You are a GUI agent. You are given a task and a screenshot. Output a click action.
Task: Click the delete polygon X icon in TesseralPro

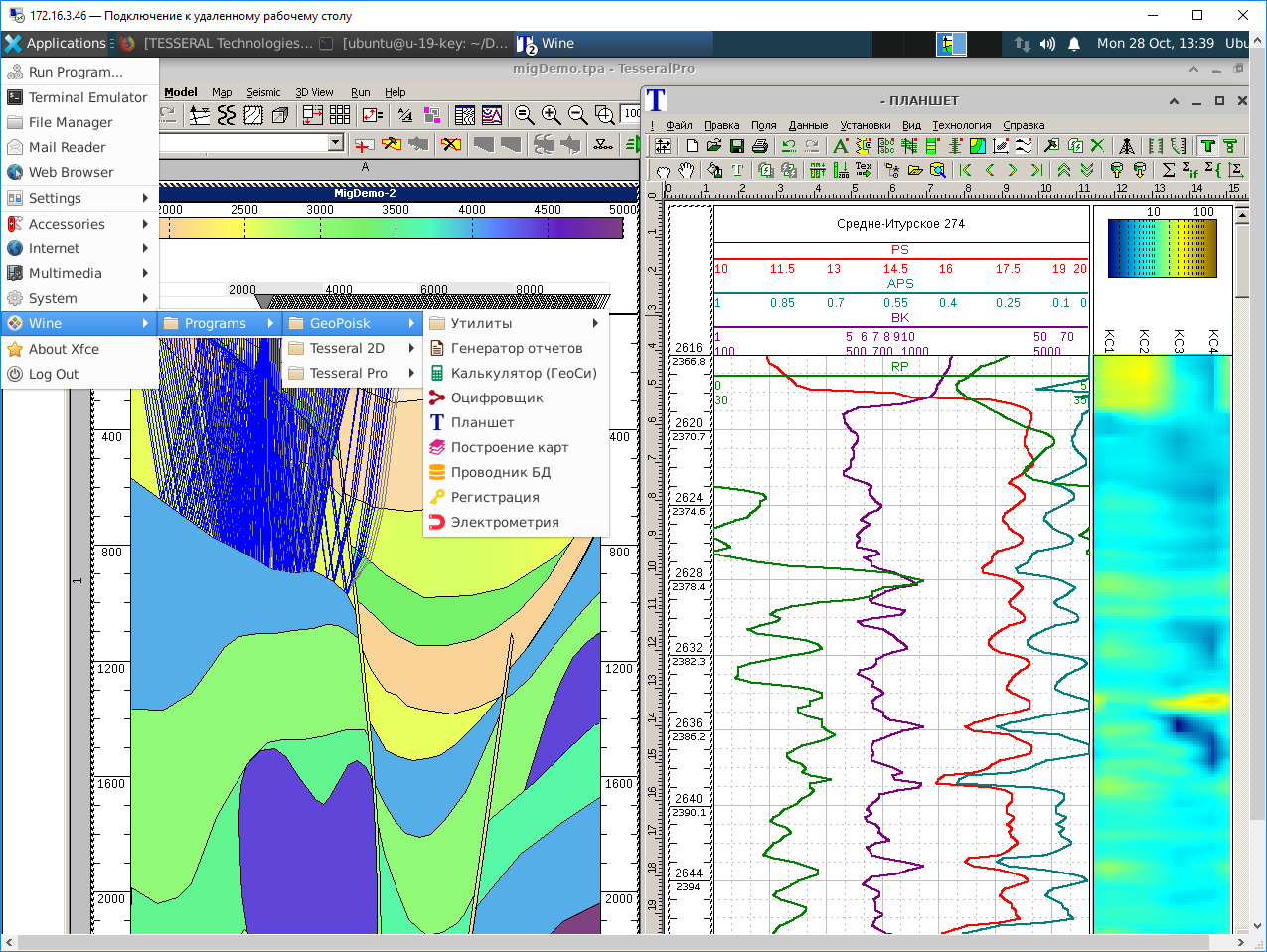tap(451, 144)
